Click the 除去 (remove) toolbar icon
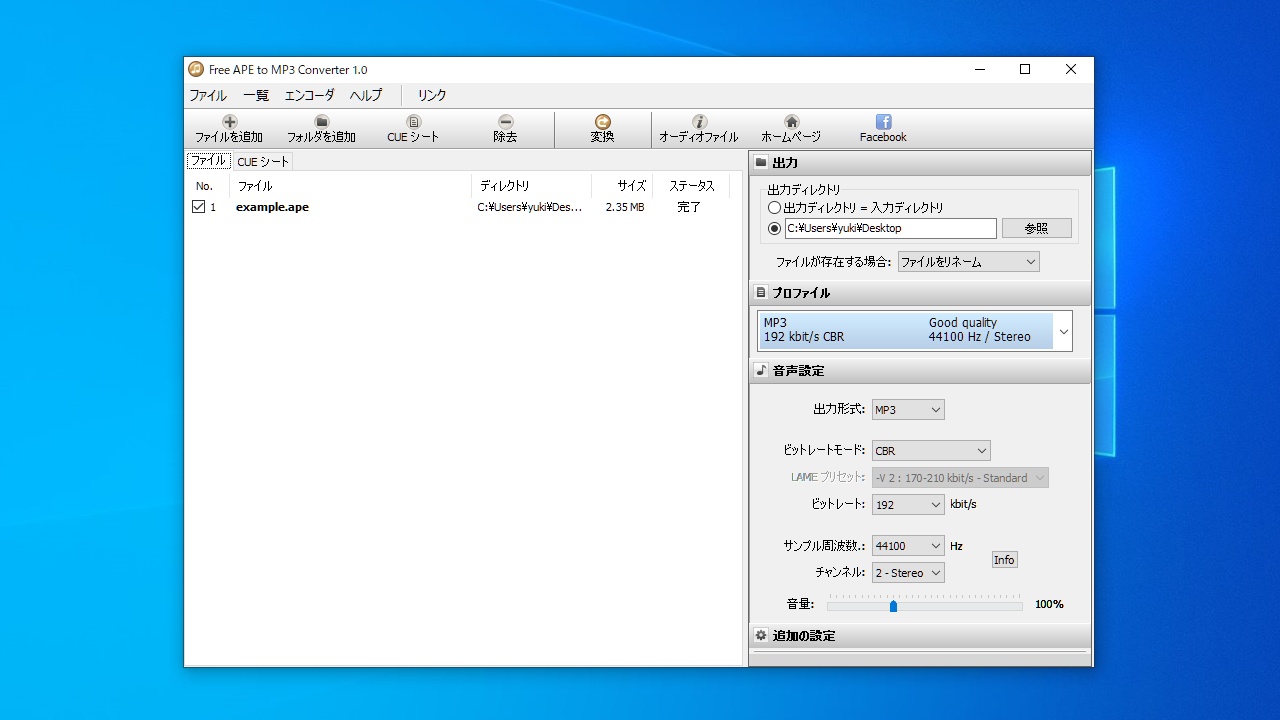 point(505,122)
